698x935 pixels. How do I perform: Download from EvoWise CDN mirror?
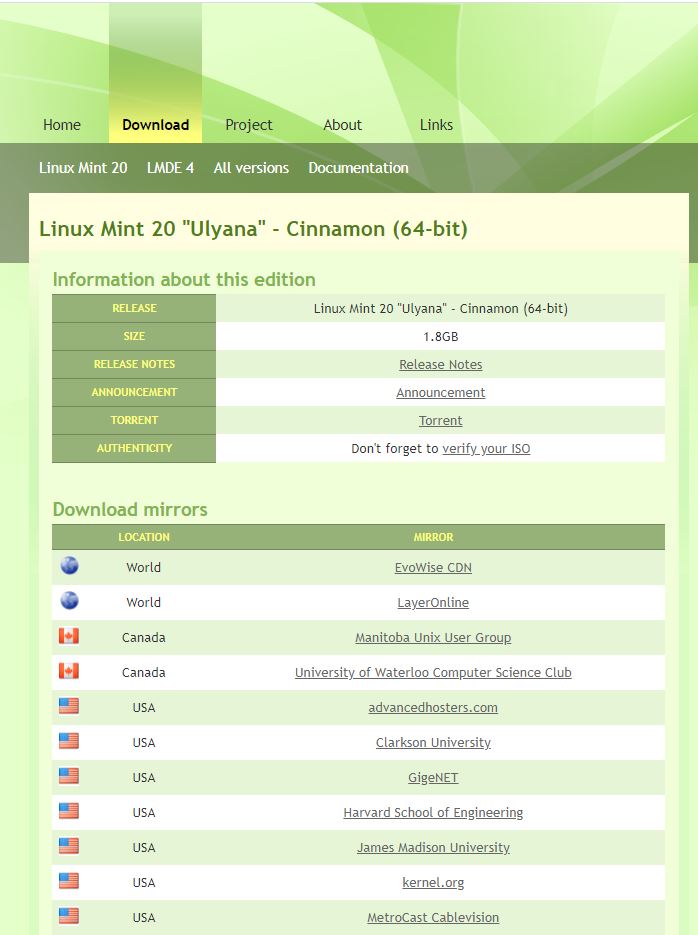433,567
